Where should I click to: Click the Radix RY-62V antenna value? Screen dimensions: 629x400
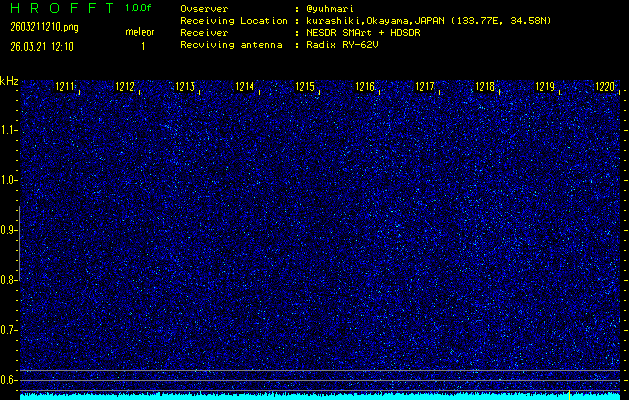342,45
